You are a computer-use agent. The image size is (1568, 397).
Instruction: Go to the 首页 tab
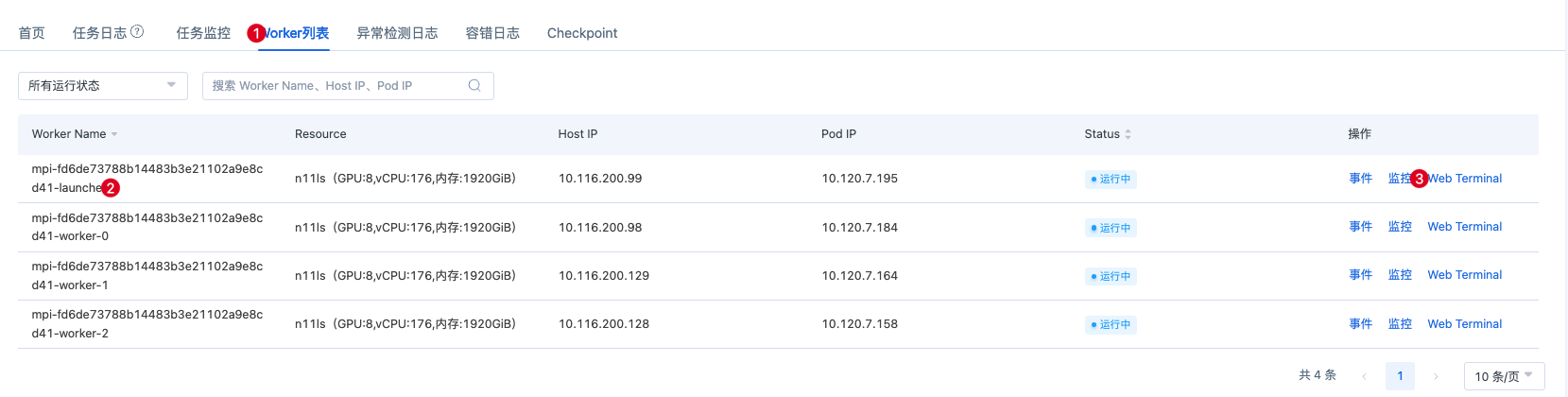tap(31, 33)
